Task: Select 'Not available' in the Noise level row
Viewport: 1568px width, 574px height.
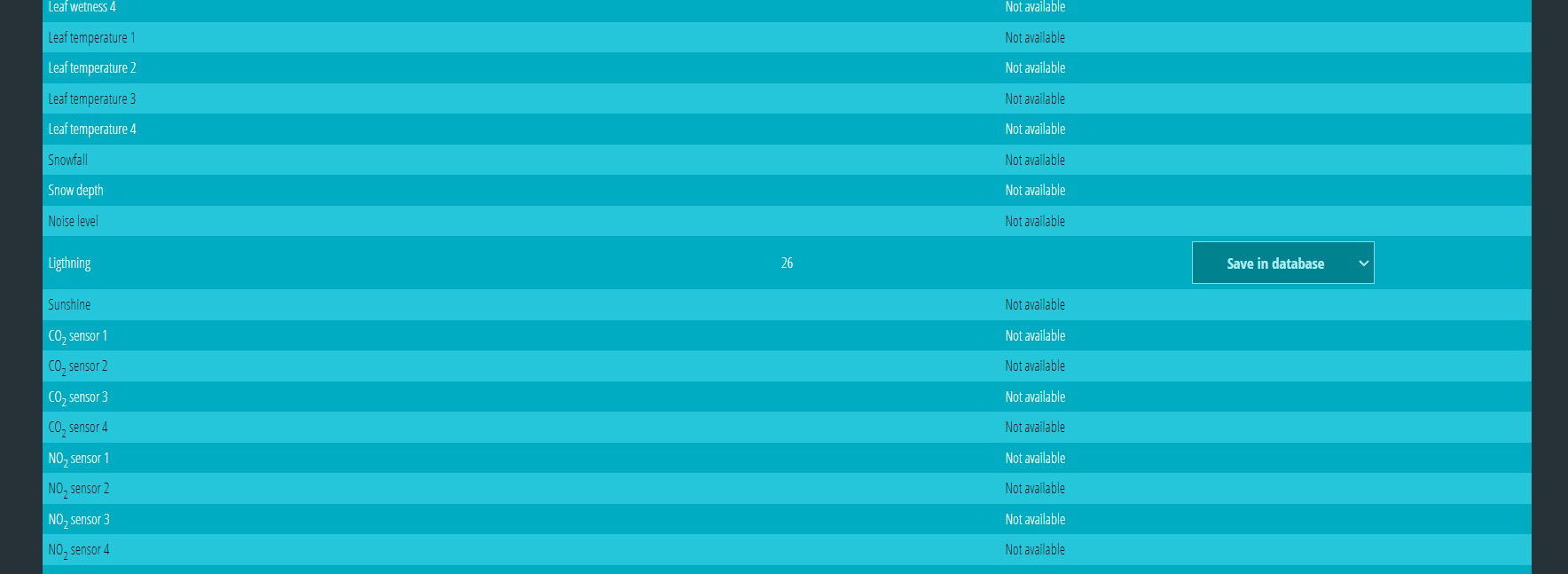Action: (1035, 221)
